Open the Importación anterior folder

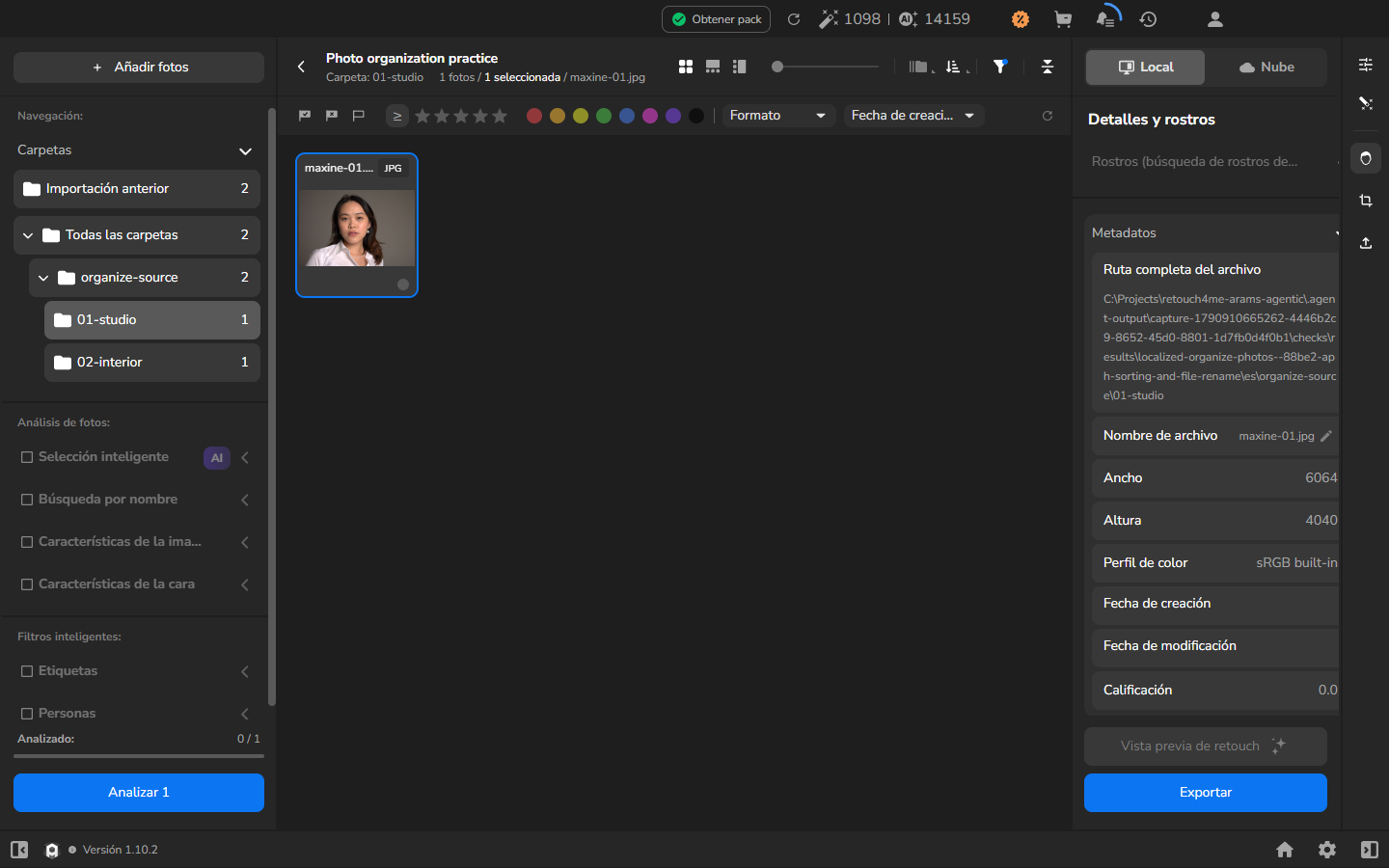(137, 189)
